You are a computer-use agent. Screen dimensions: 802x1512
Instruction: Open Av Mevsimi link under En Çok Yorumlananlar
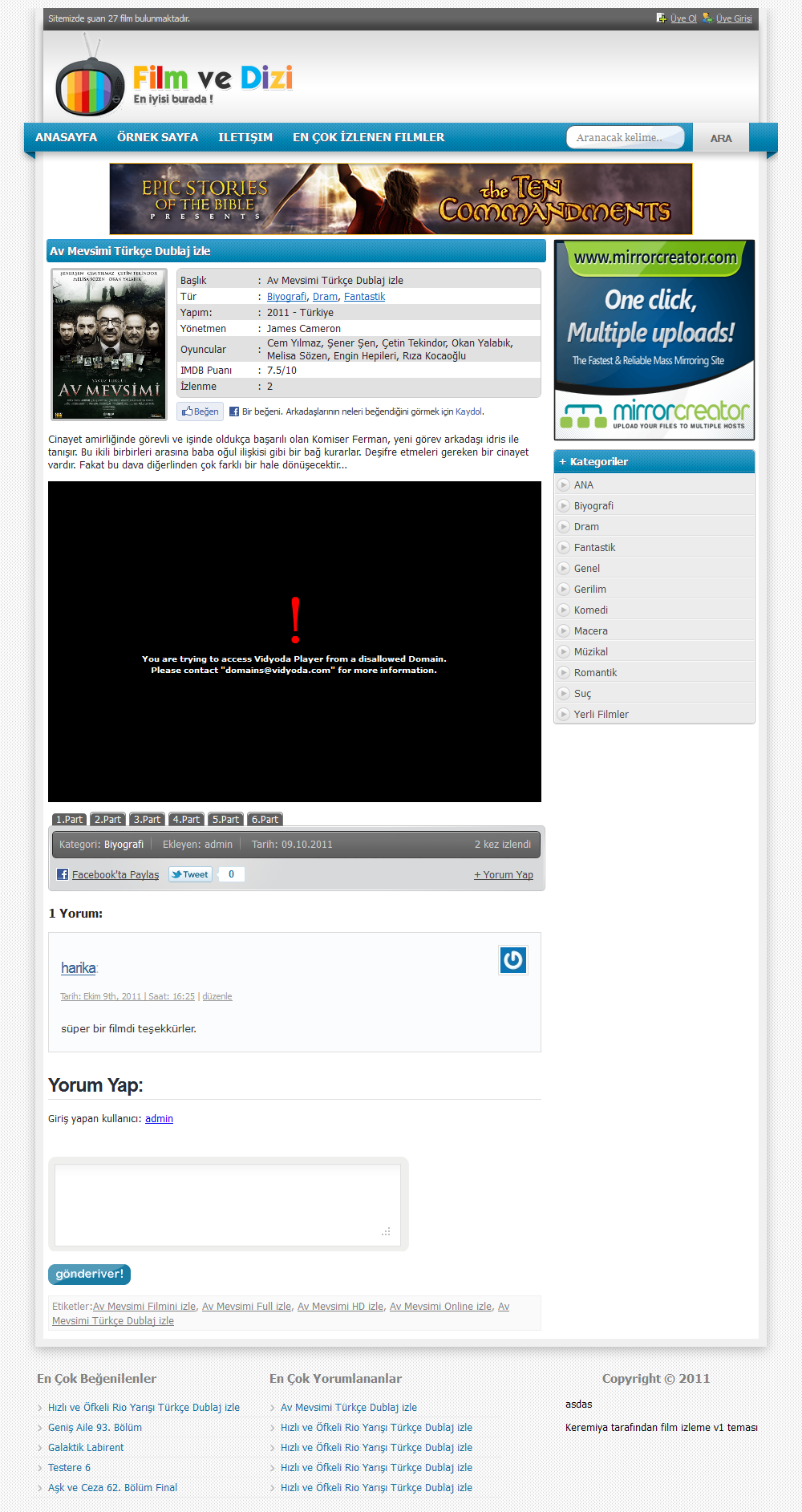[x=349, y=1408]
